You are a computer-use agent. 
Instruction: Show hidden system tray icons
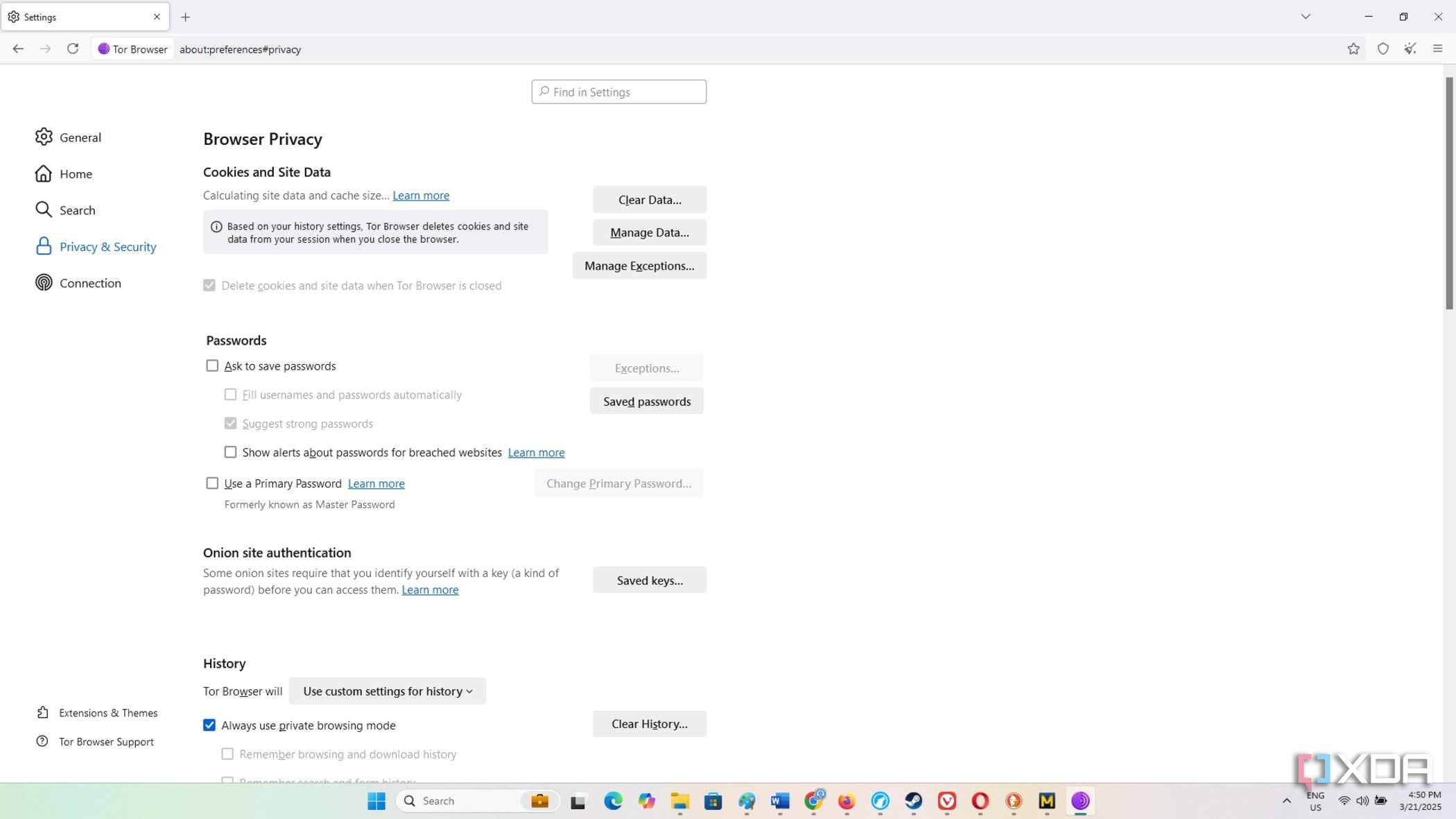coord(1286,801)
